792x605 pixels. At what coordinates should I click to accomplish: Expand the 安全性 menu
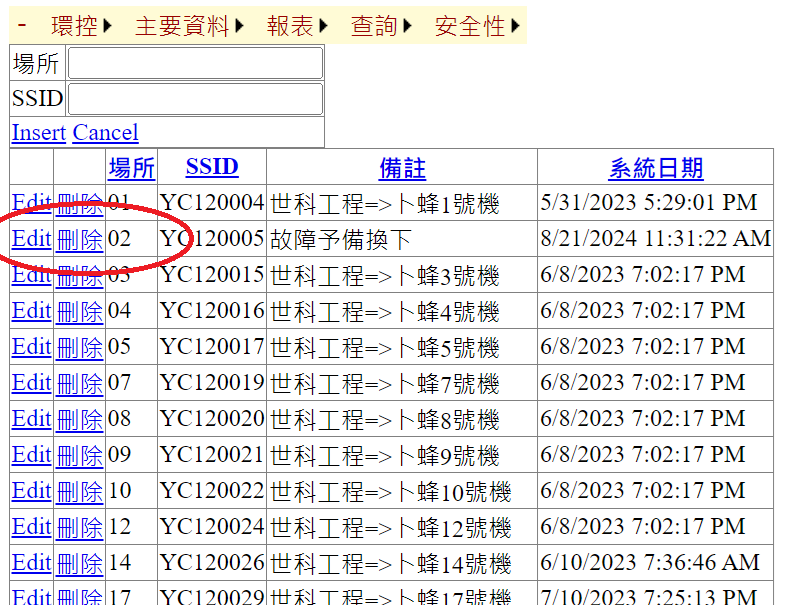pos(477,27)
